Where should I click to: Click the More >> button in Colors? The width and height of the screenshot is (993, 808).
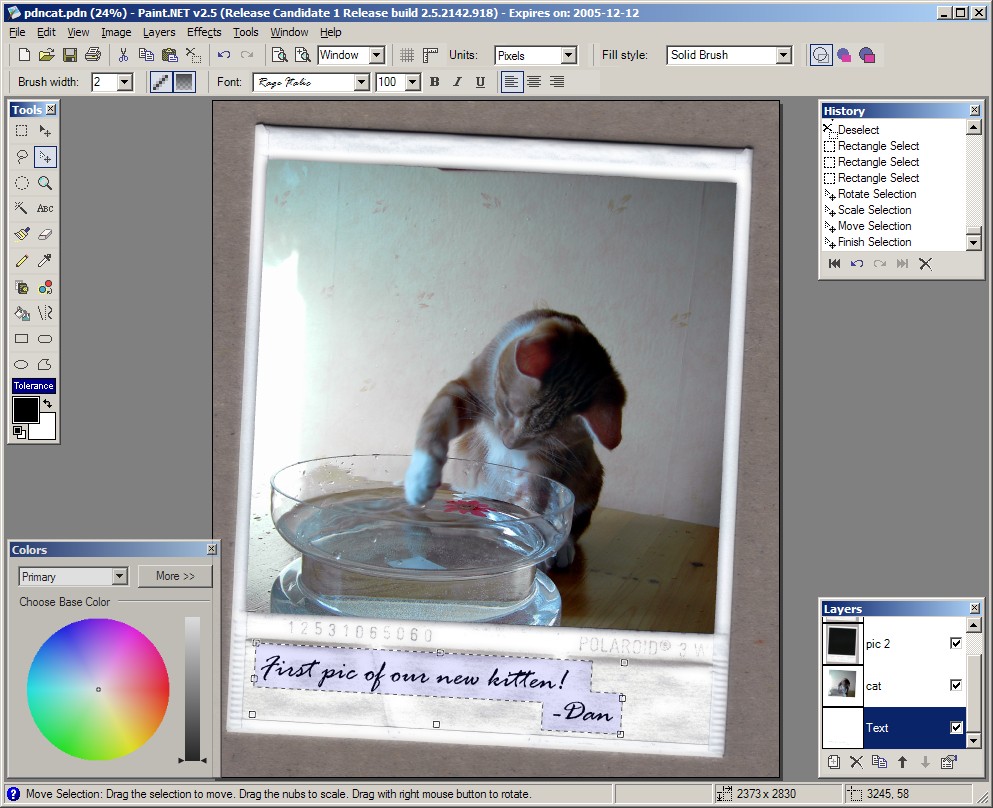(x=175, y=576)
